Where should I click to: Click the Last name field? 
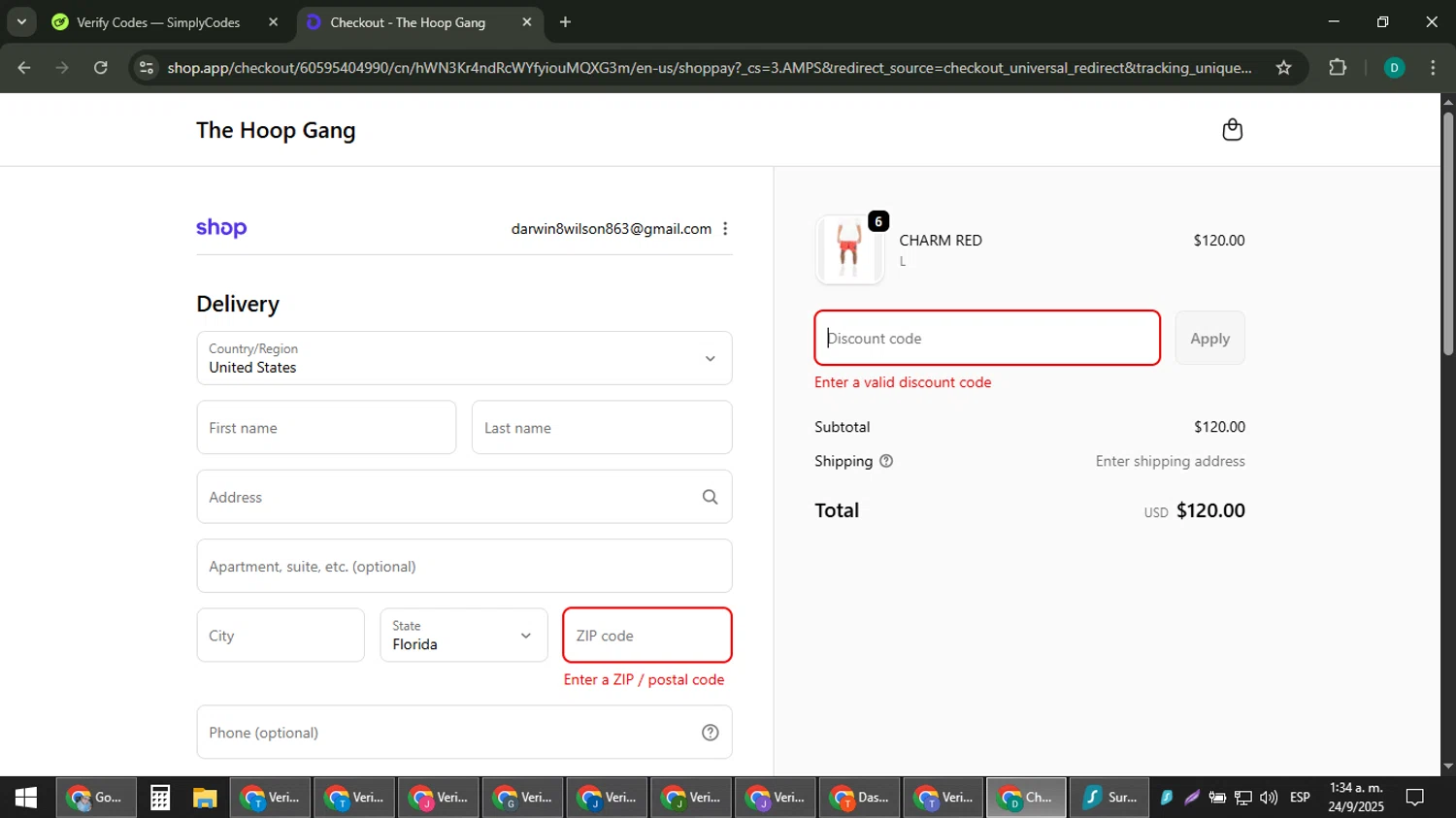pos(602,428)
